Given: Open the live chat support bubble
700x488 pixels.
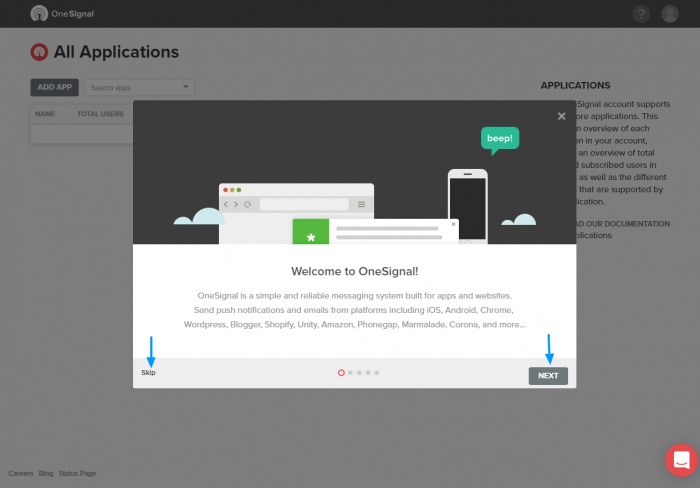Looking at the screenshot, I should [681, 460].
